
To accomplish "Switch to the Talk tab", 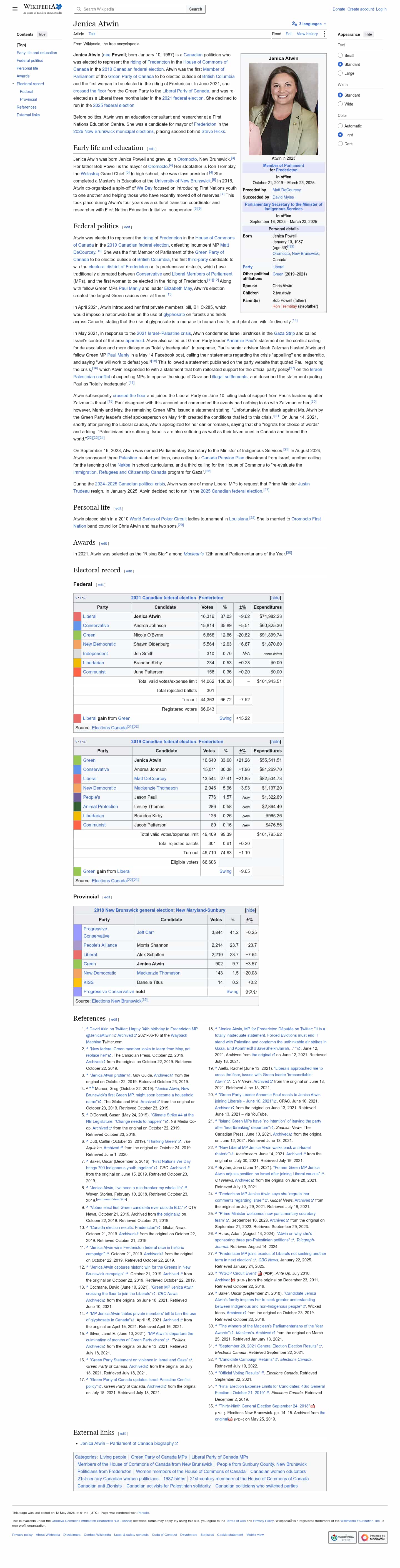I will [92, 34].
